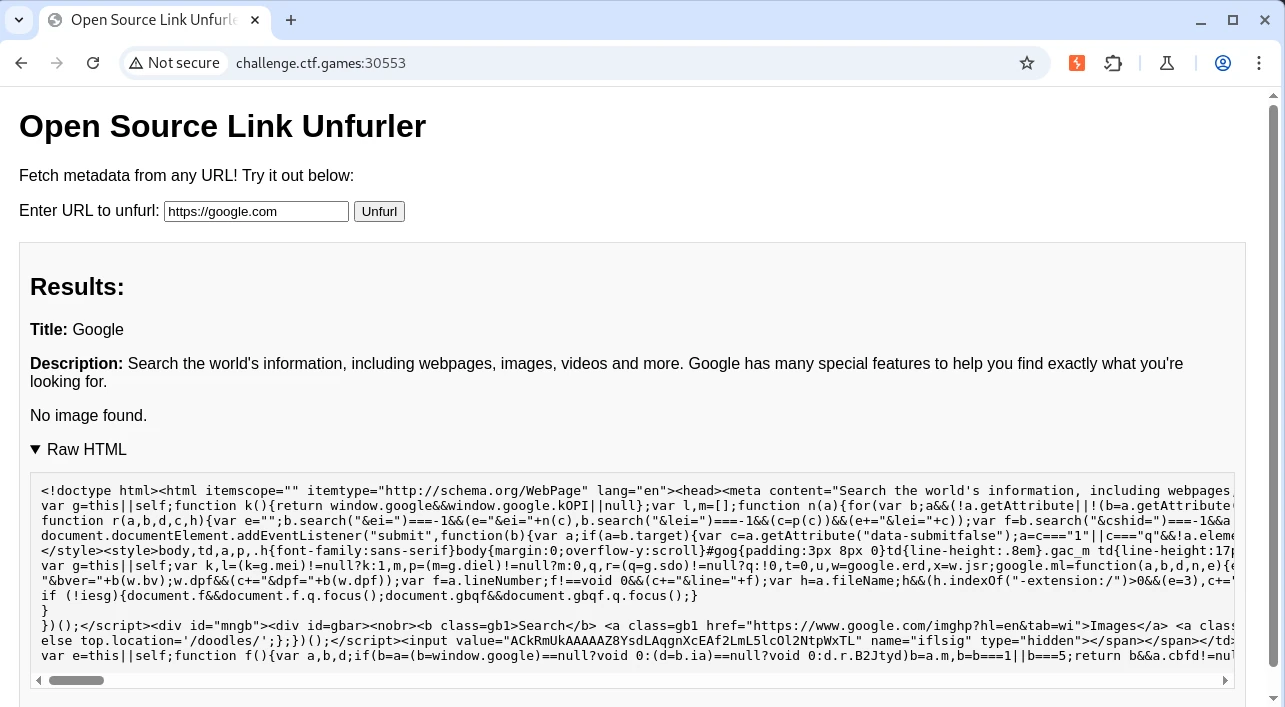Click the page vertical scrollbar thumb

pyautogui.click(x=1274, y=385)
